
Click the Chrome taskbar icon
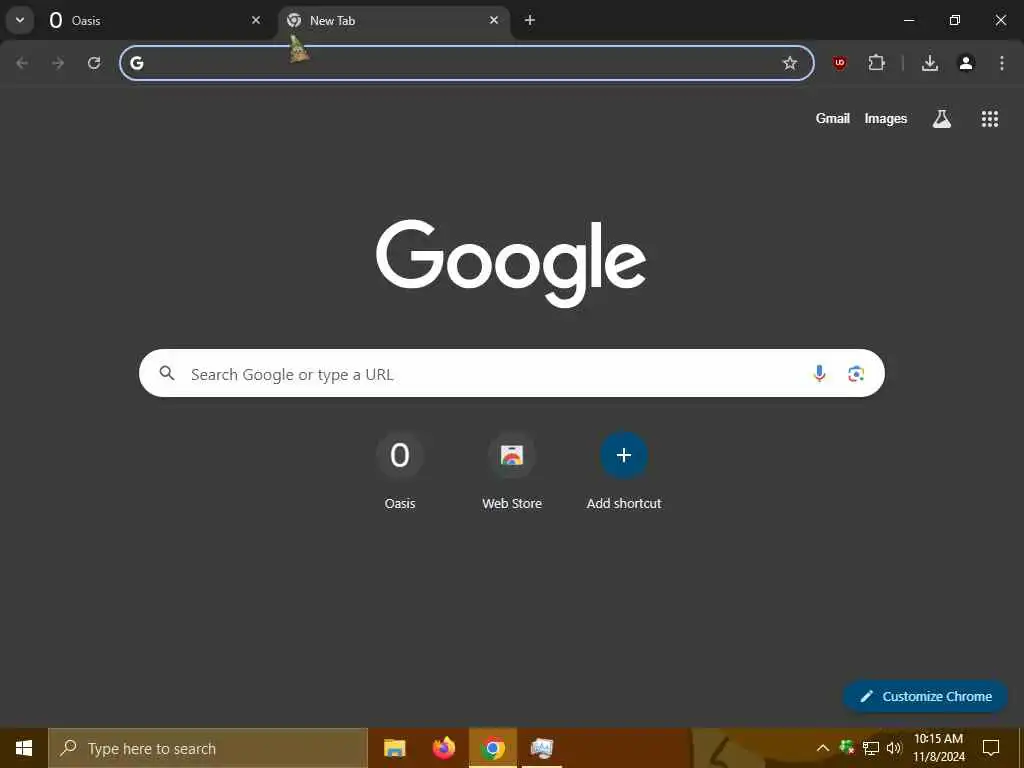click(493, 748)
